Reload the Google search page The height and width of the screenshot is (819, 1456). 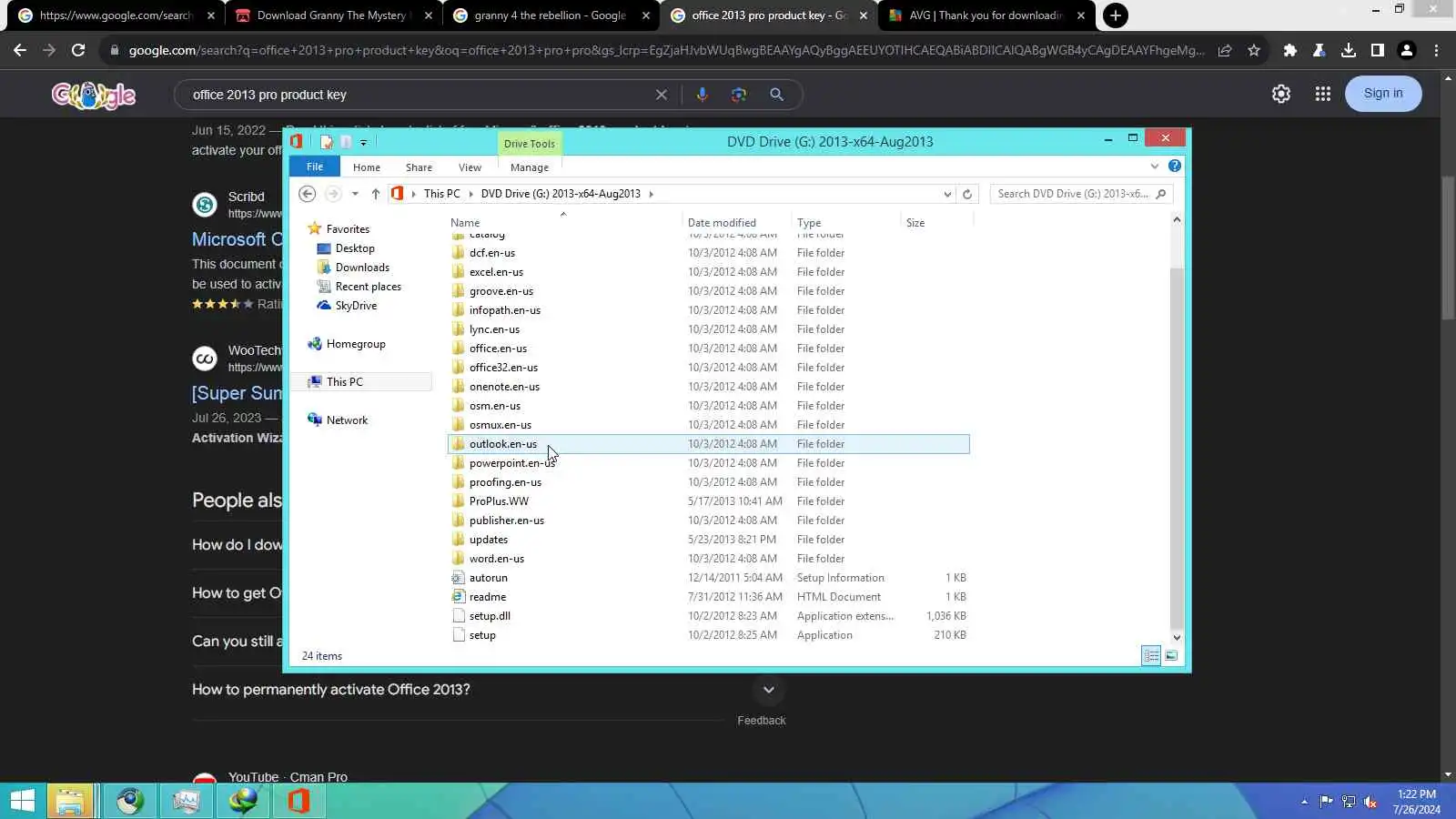[x=78, y=50]
